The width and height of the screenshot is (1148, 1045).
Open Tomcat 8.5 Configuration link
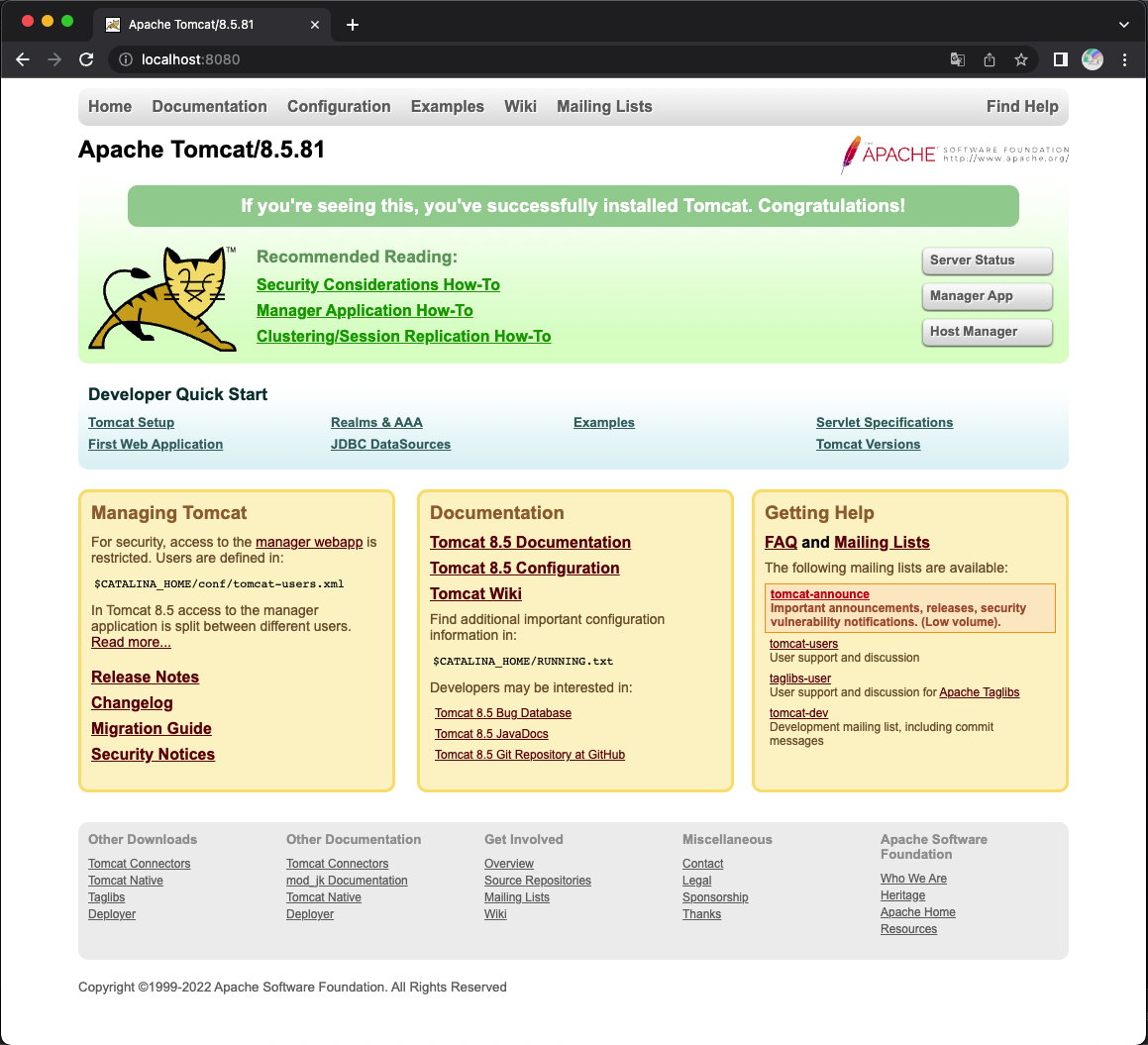[x=524, y=569]
